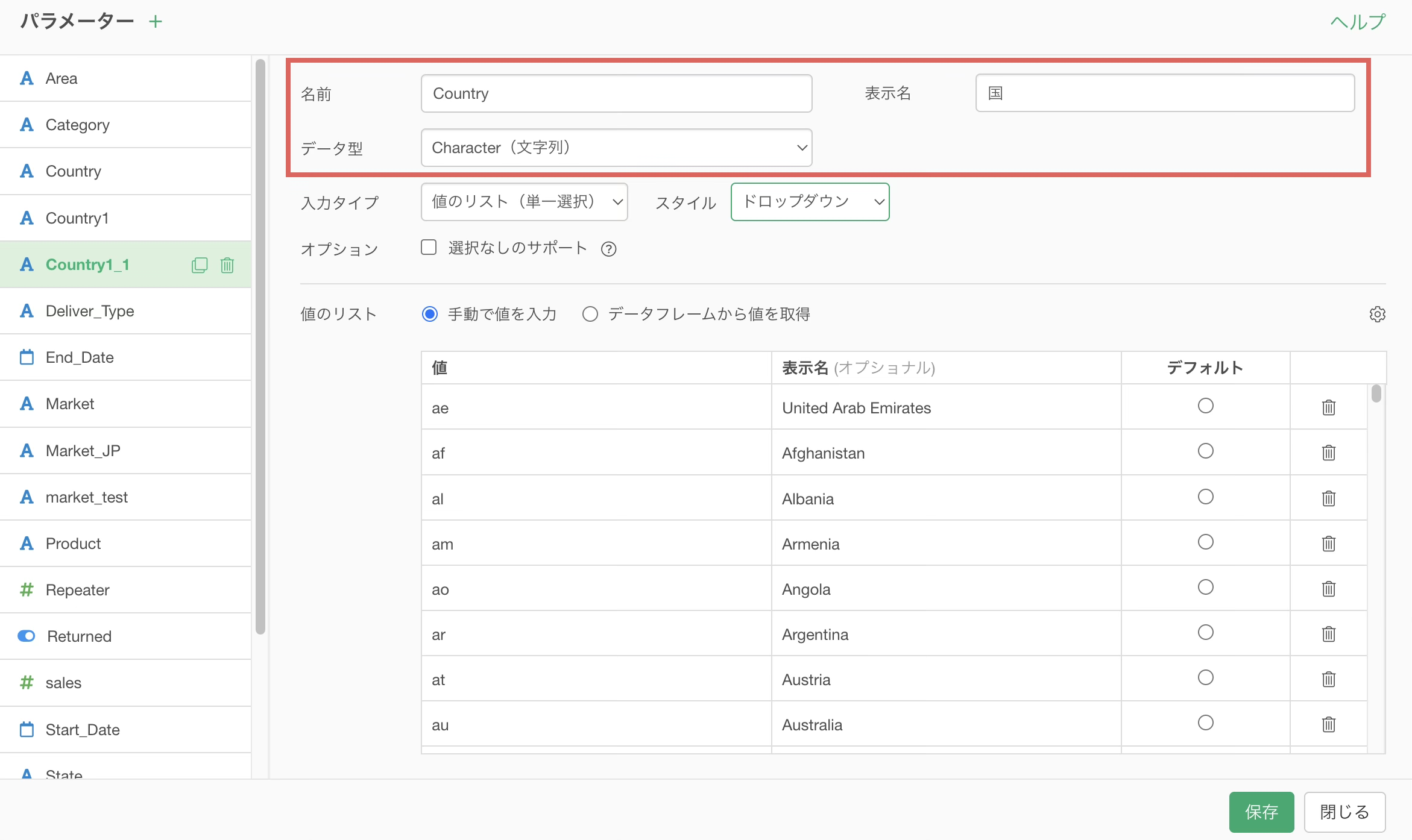Edit the value cell 'af'
Viewport: 1412px width, 840px height.
click(x=596, y=453)
